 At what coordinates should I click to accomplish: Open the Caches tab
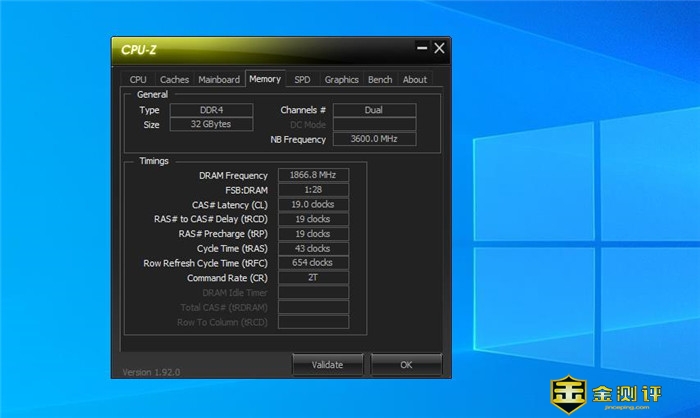coord(174,80)
